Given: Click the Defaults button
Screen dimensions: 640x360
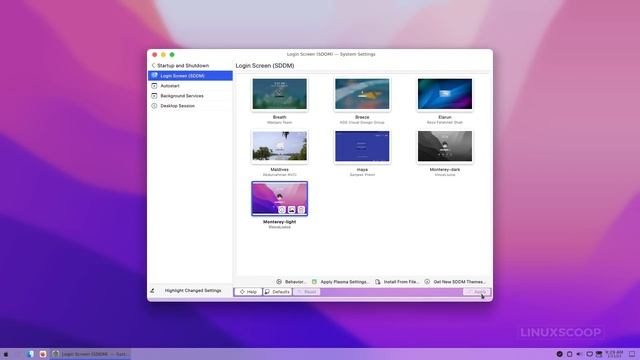Looking at the screenshot, I should click(x=277, y=292).
